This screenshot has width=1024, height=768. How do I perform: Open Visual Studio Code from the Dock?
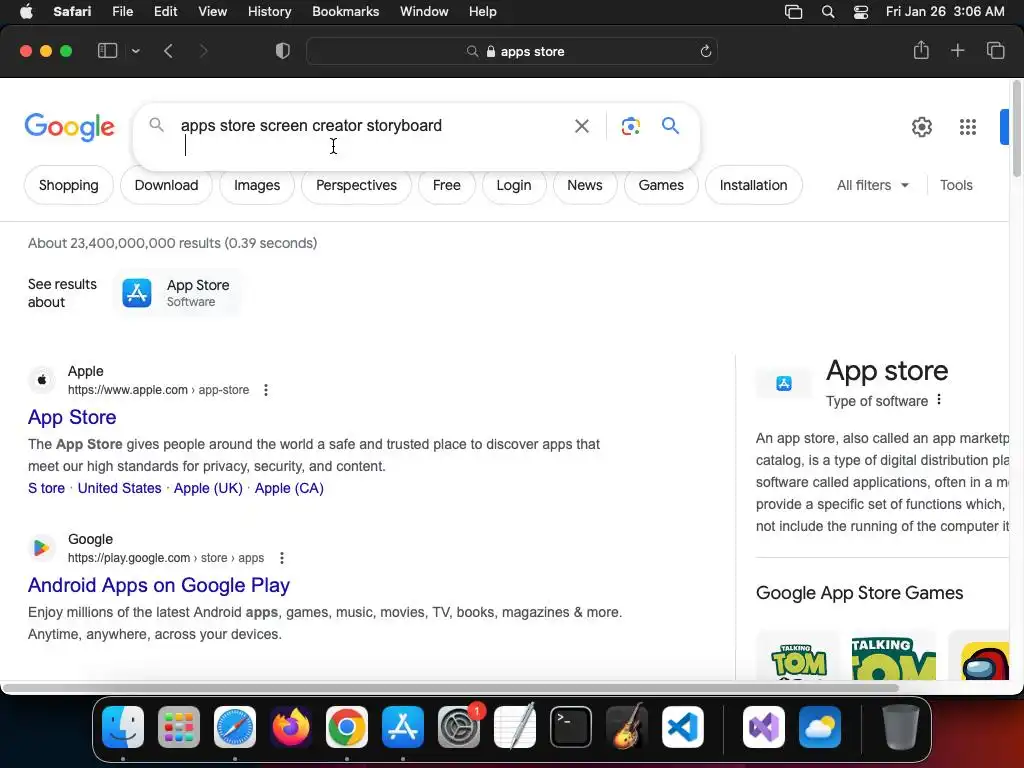(682, 727)
